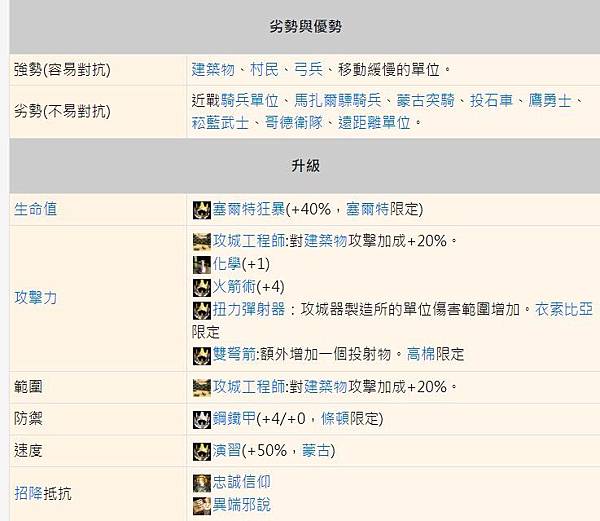Open the 招降 link in row header
Screen dimensions: 600x521
28,493
